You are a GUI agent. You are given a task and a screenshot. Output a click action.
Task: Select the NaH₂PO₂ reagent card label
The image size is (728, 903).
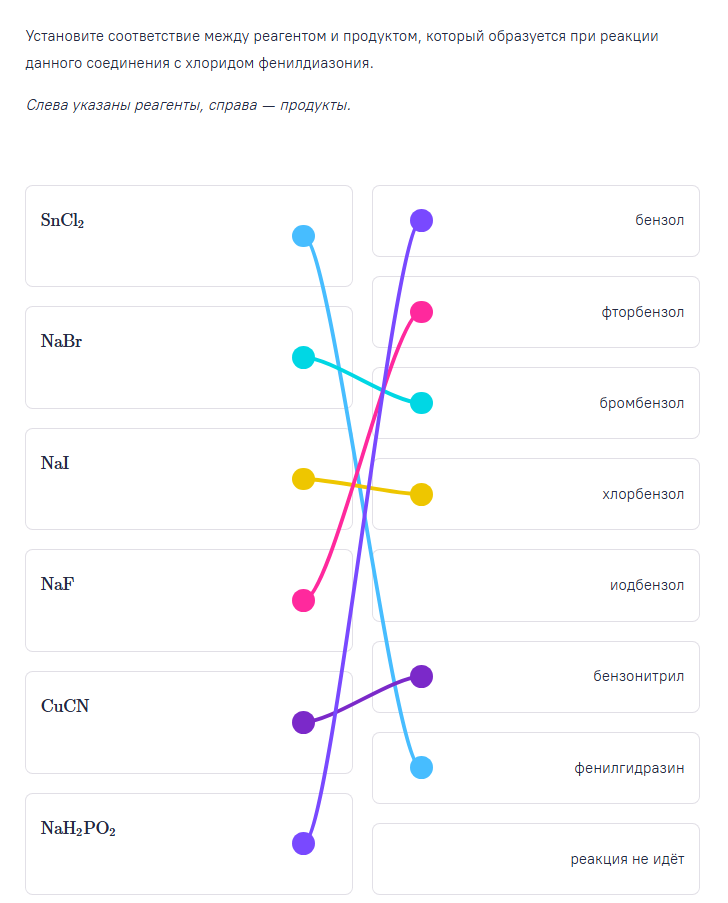78,828
